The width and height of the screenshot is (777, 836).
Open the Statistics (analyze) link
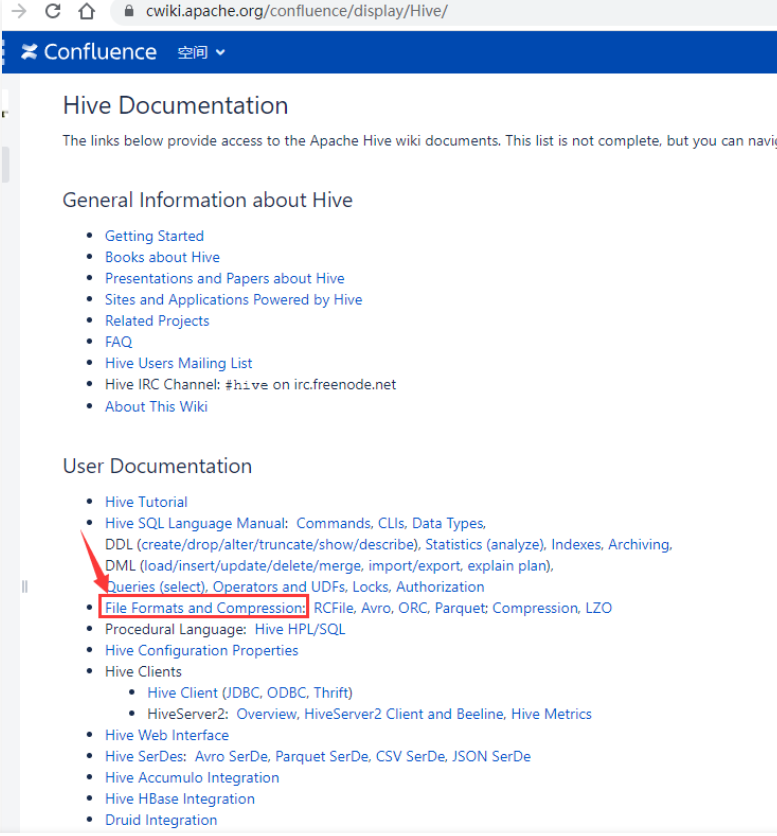[485, 545]
